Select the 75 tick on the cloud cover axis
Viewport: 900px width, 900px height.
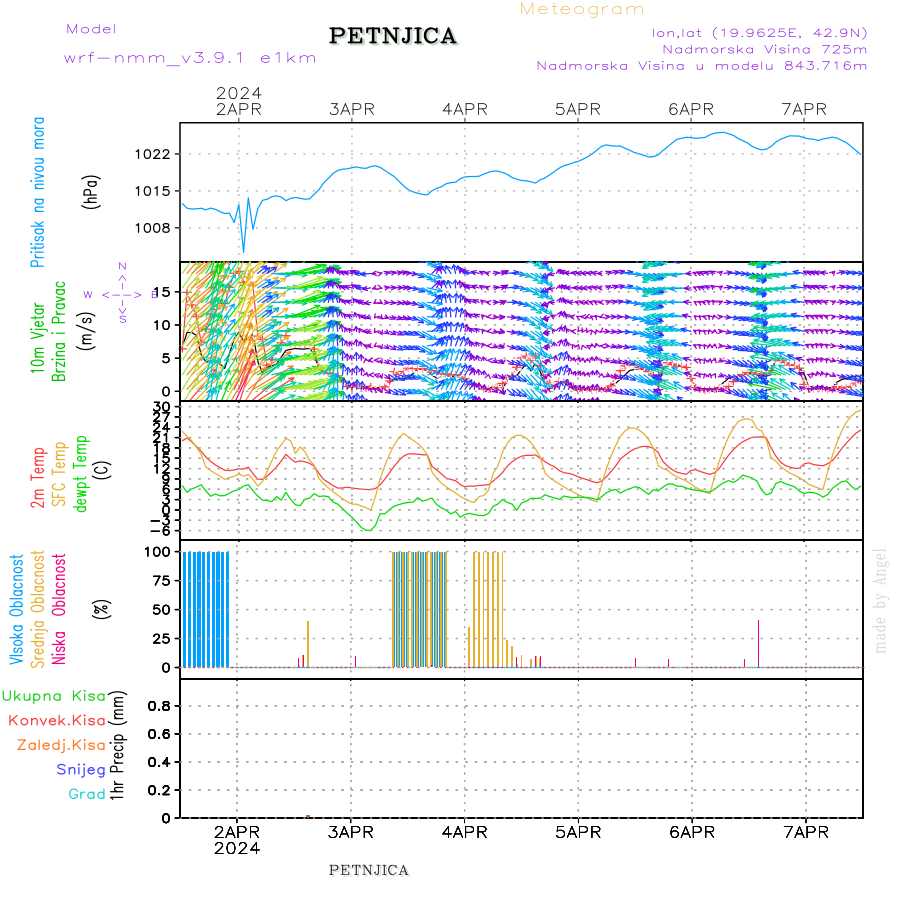tap(161, 581)
